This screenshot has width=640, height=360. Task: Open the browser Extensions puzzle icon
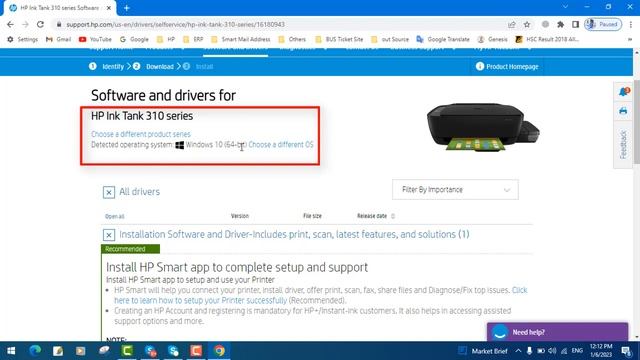[560, 24]
